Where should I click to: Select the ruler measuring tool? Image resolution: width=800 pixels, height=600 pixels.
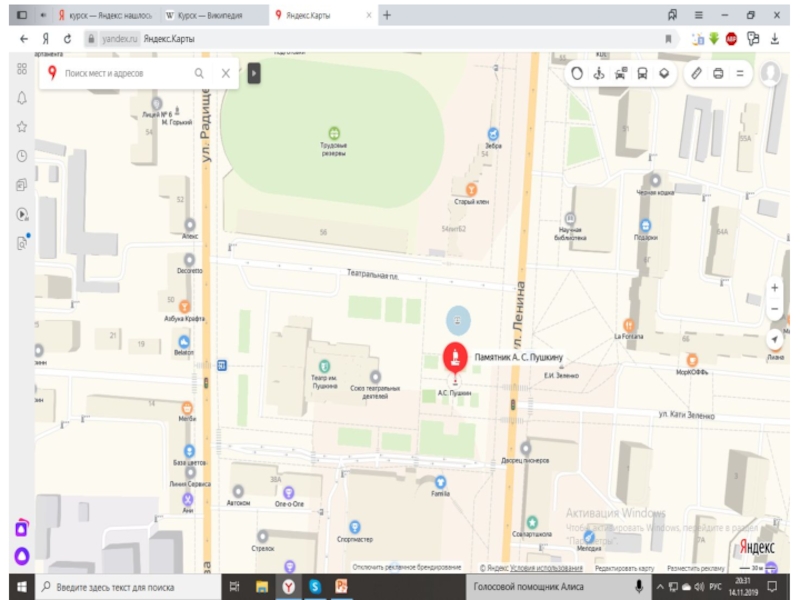(x=696, y=73)
